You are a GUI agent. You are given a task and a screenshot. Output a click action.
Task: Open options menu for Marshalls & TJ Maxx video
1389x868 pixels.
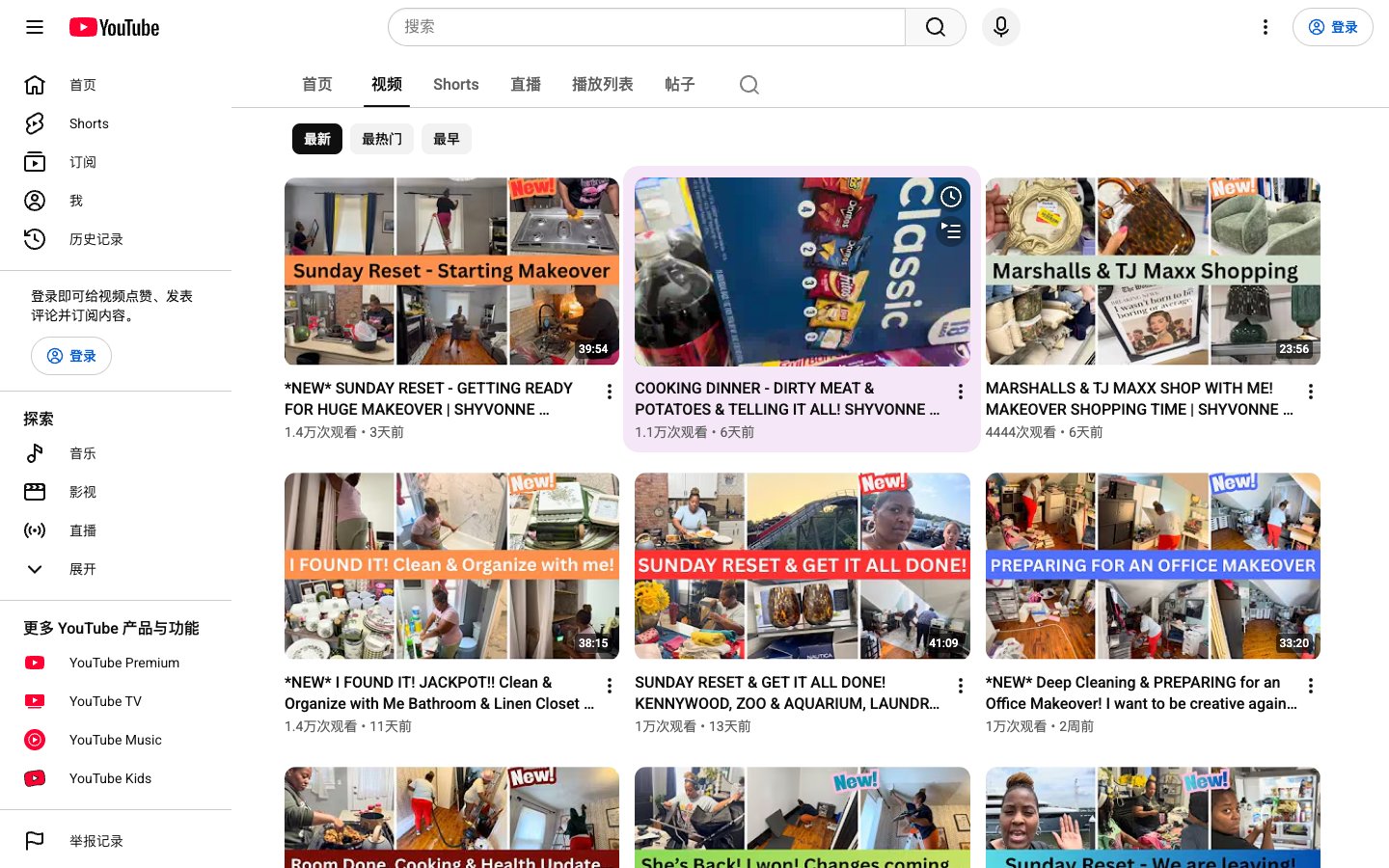1311,392
